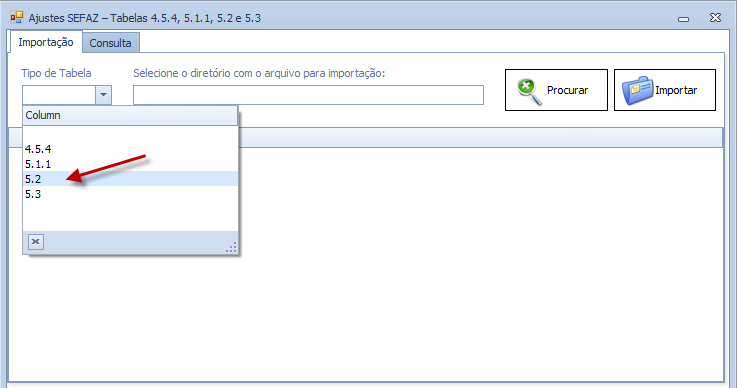The image size is (737, 388).
Task: Minimize the Ajustes SEFAZ window
Action: pos(683,19)
